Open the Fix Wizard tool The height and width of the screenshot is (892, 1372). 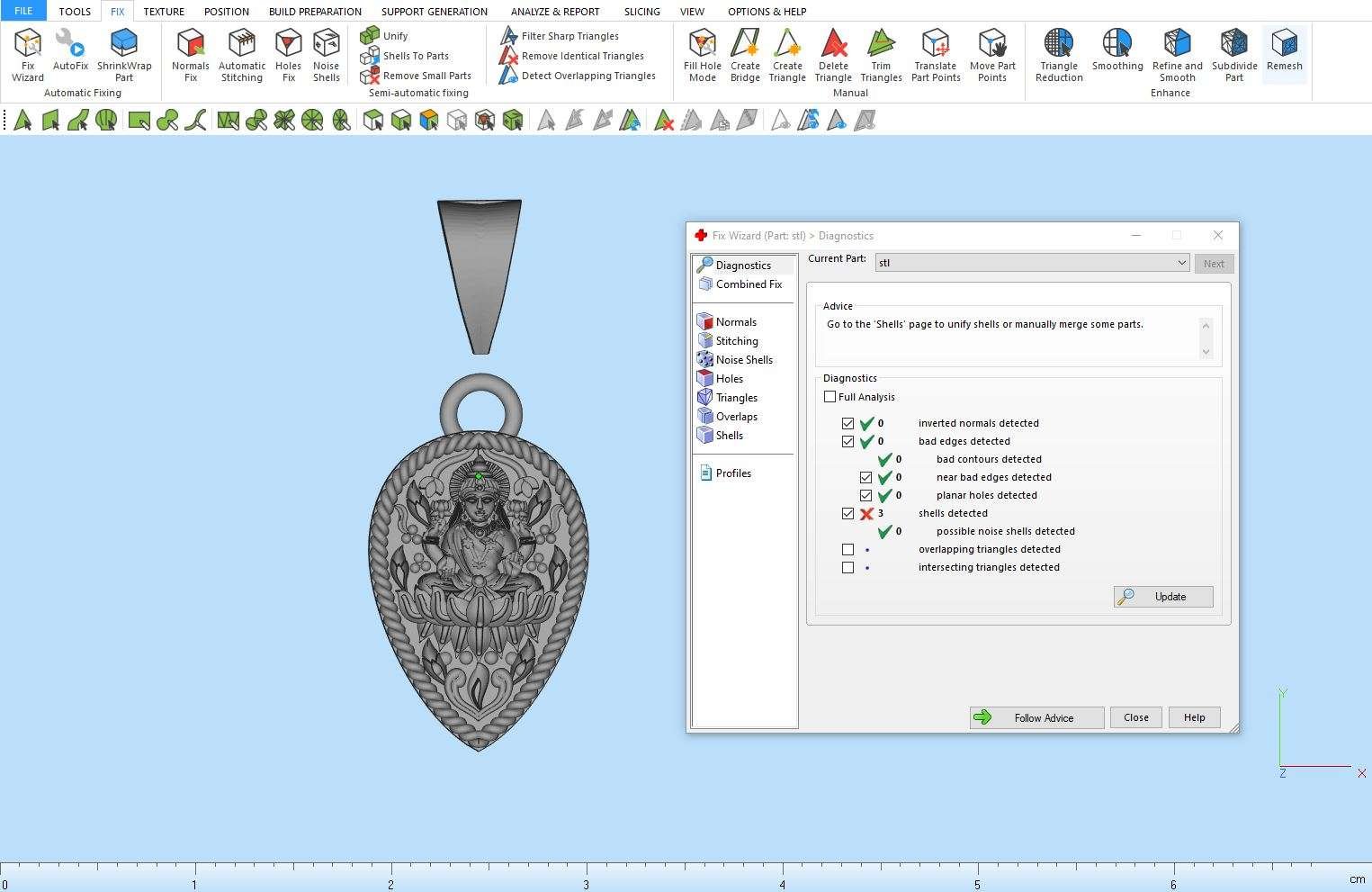28,55
